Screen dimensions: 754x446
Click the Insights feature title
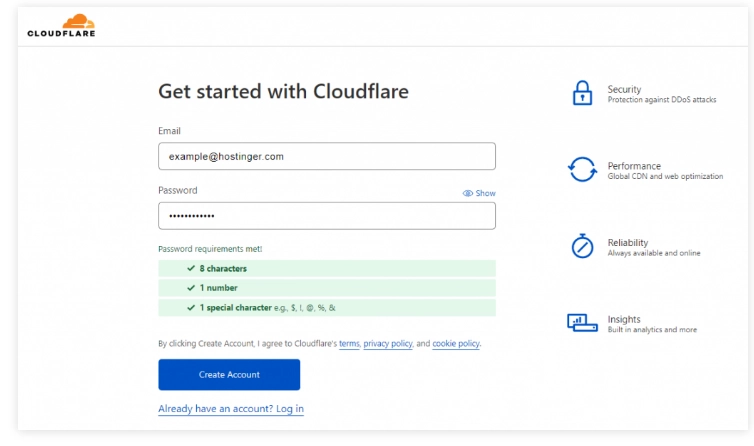(624, 319)
